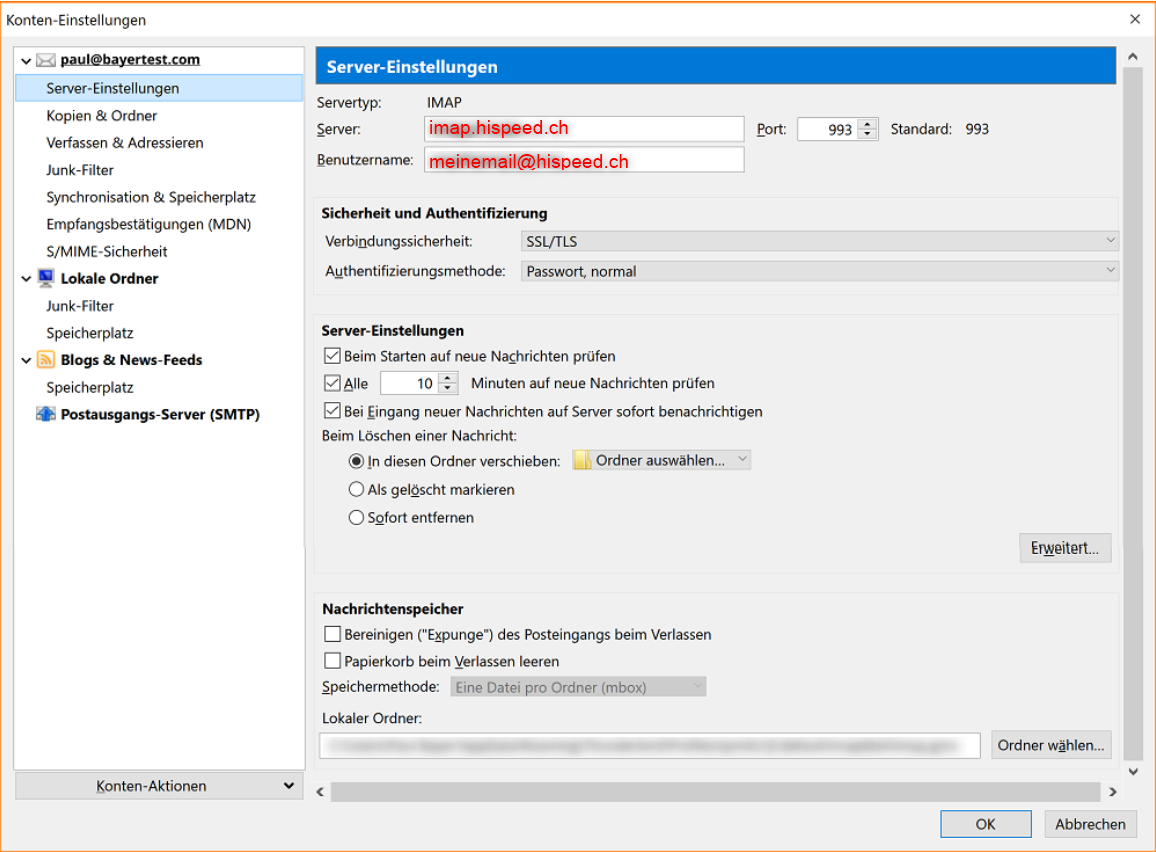Collapse the paul@bayertest.com account tree
This screenshot has height=852, width=1156.
(26, 61)
